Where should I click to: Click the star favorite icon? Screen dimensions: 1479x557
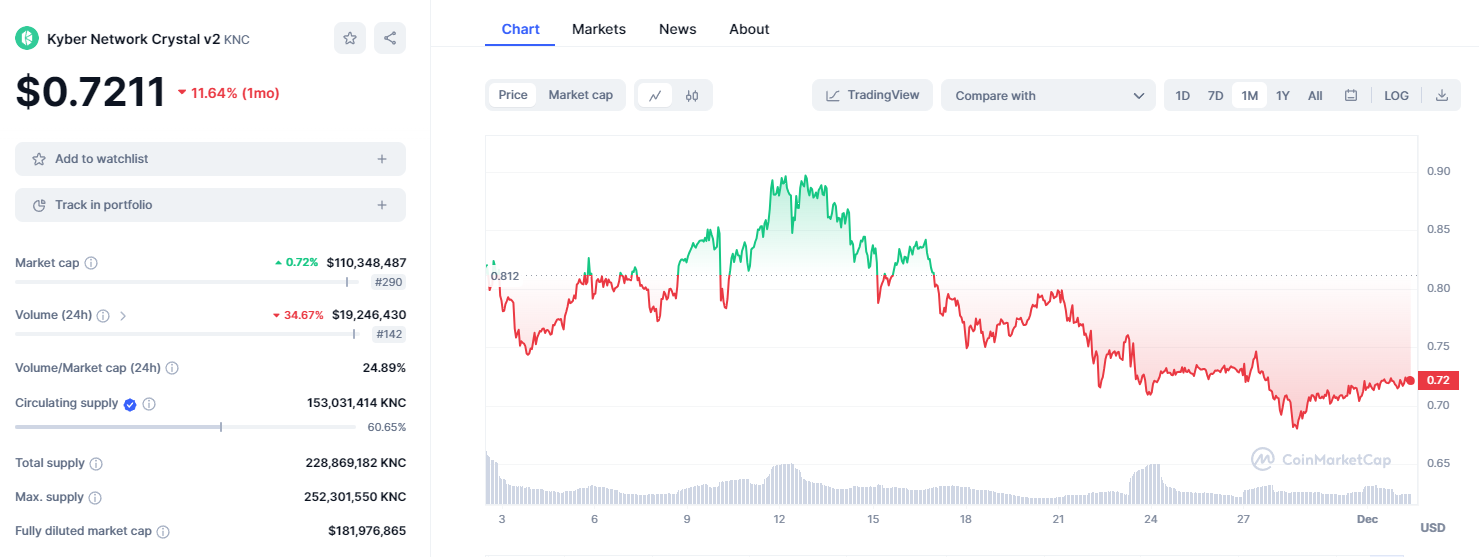click(350, 38)
